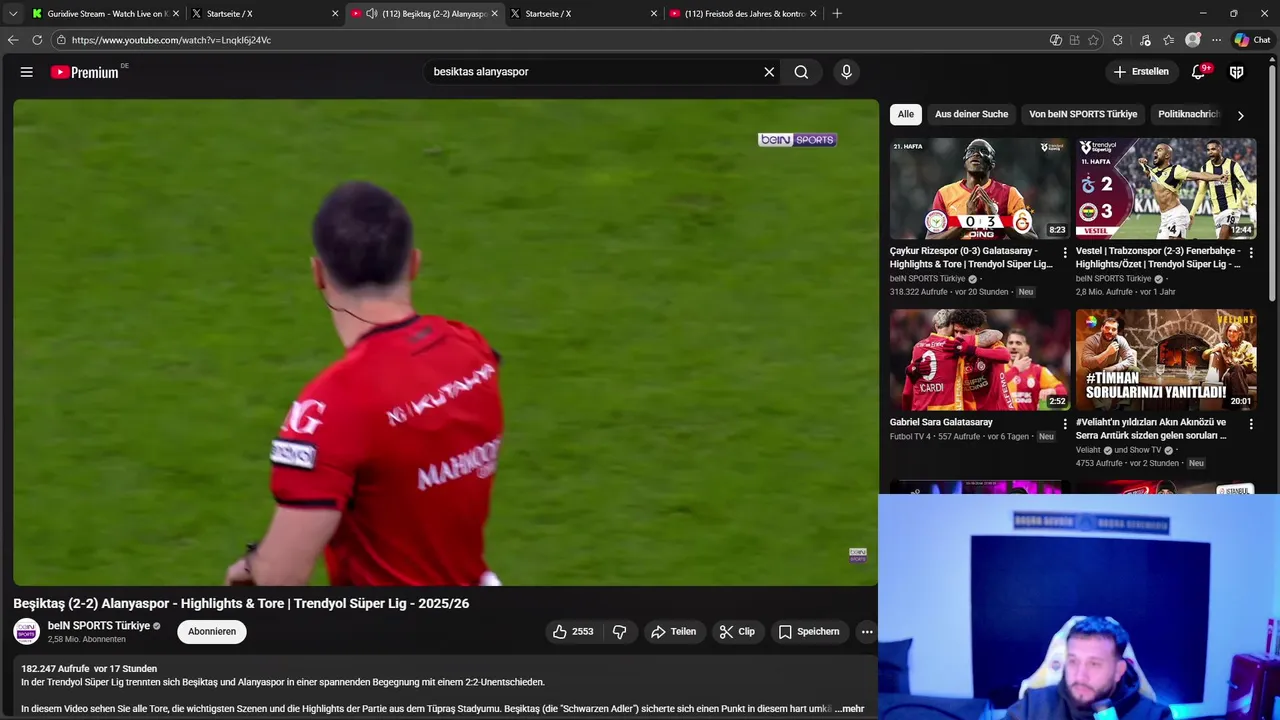The height and width of the screenshot is (720, 1280).
Task: Open browser extensions puzzle icon
Action: [x=1118, y=40]
